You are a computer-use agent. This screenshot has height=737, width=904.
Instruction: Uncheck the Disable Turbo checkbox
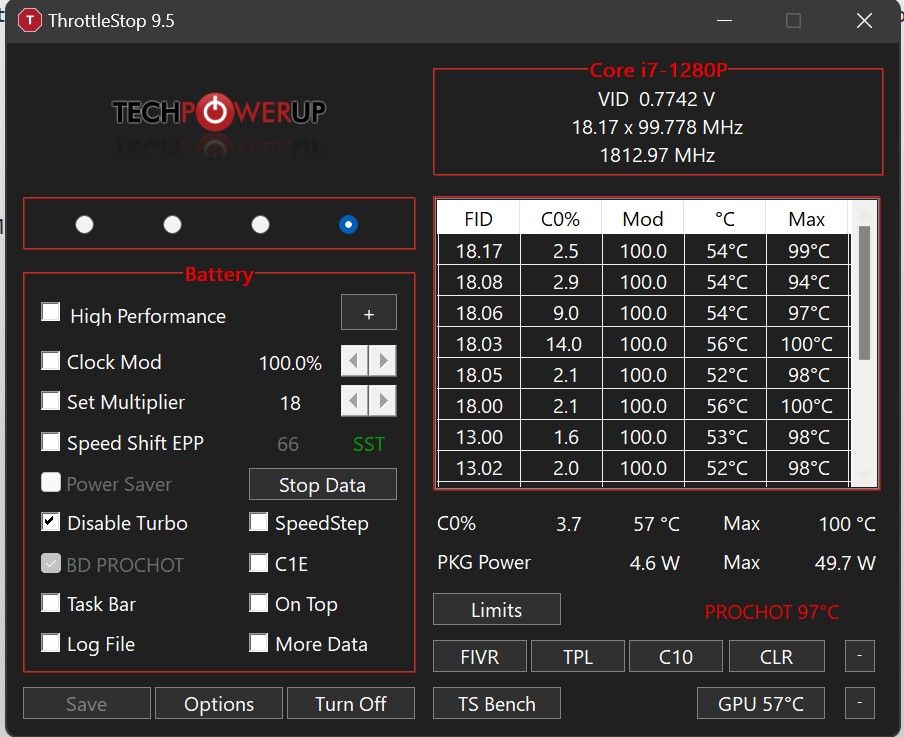pos(51,522)
